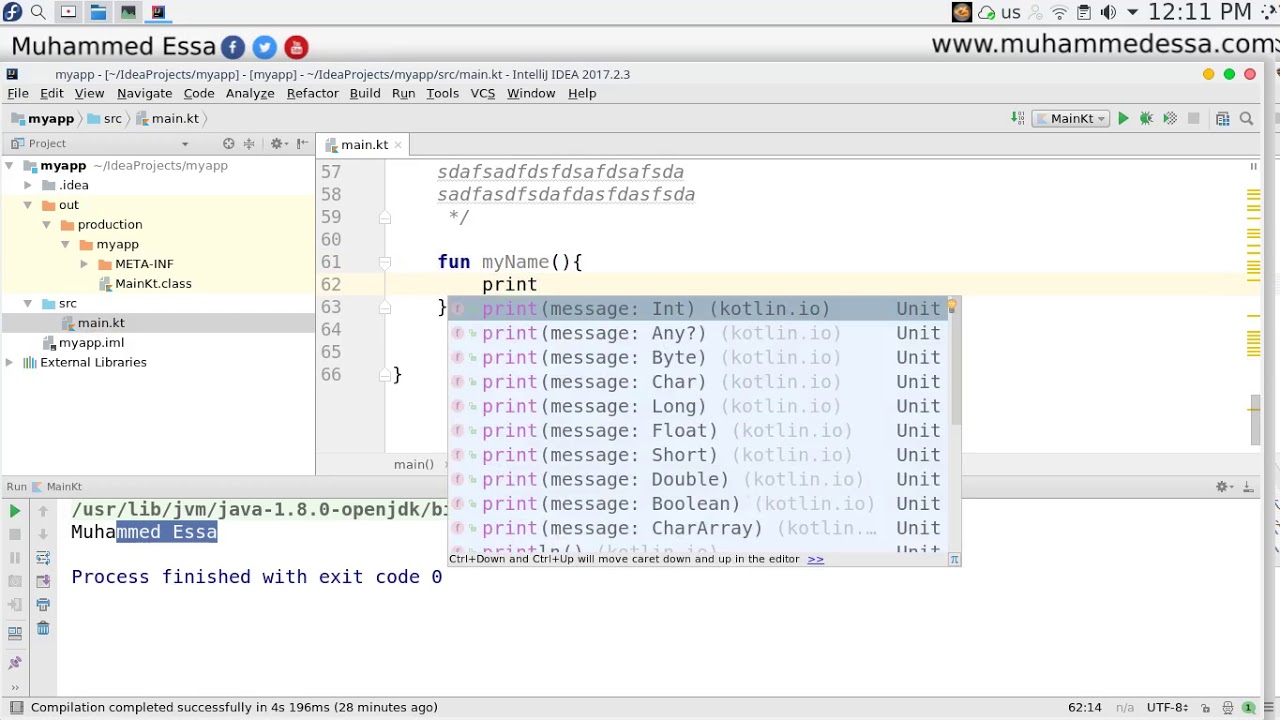Choose print(message: Char) completion suggestion
The width and height of the screenshot is (1280, 720).
click(700, 382)
